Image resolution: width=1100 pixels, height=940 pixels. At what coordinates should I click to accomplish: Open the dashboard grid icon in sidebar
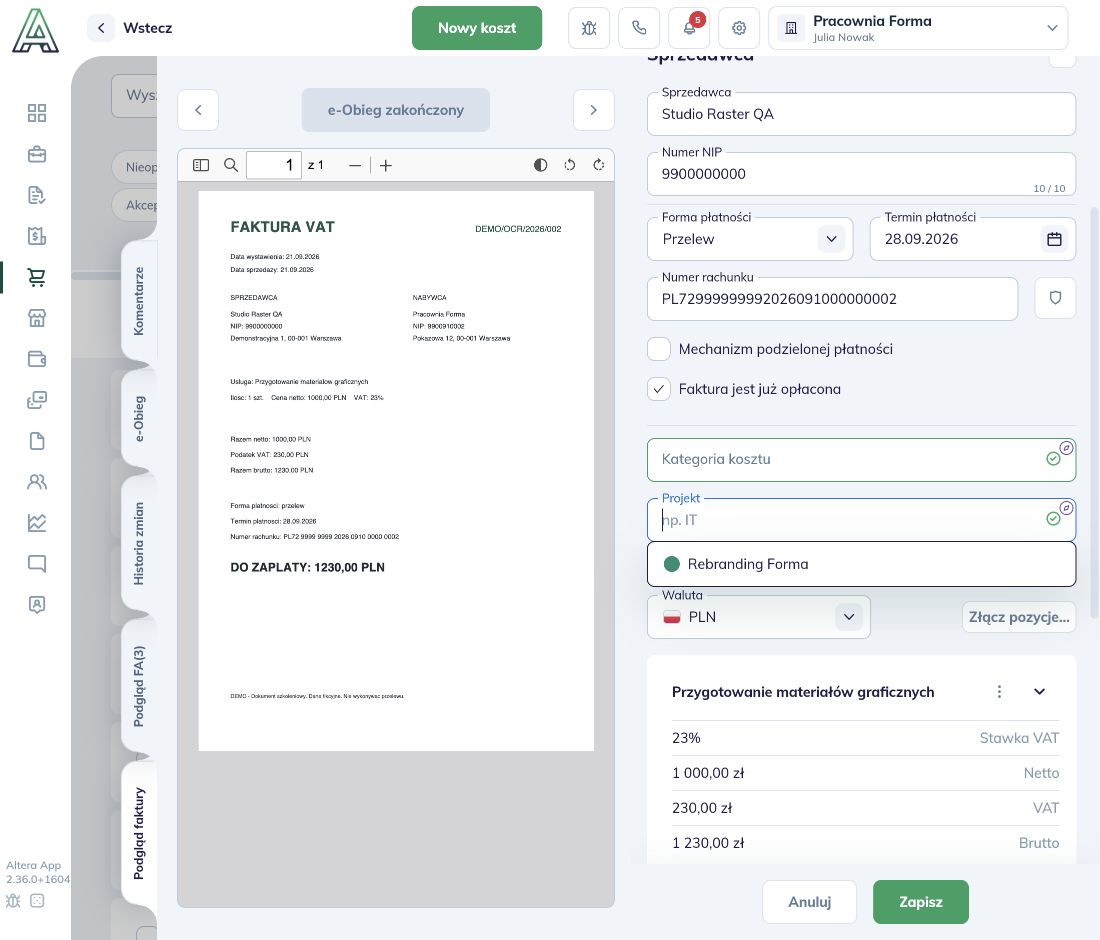[36, 113]
